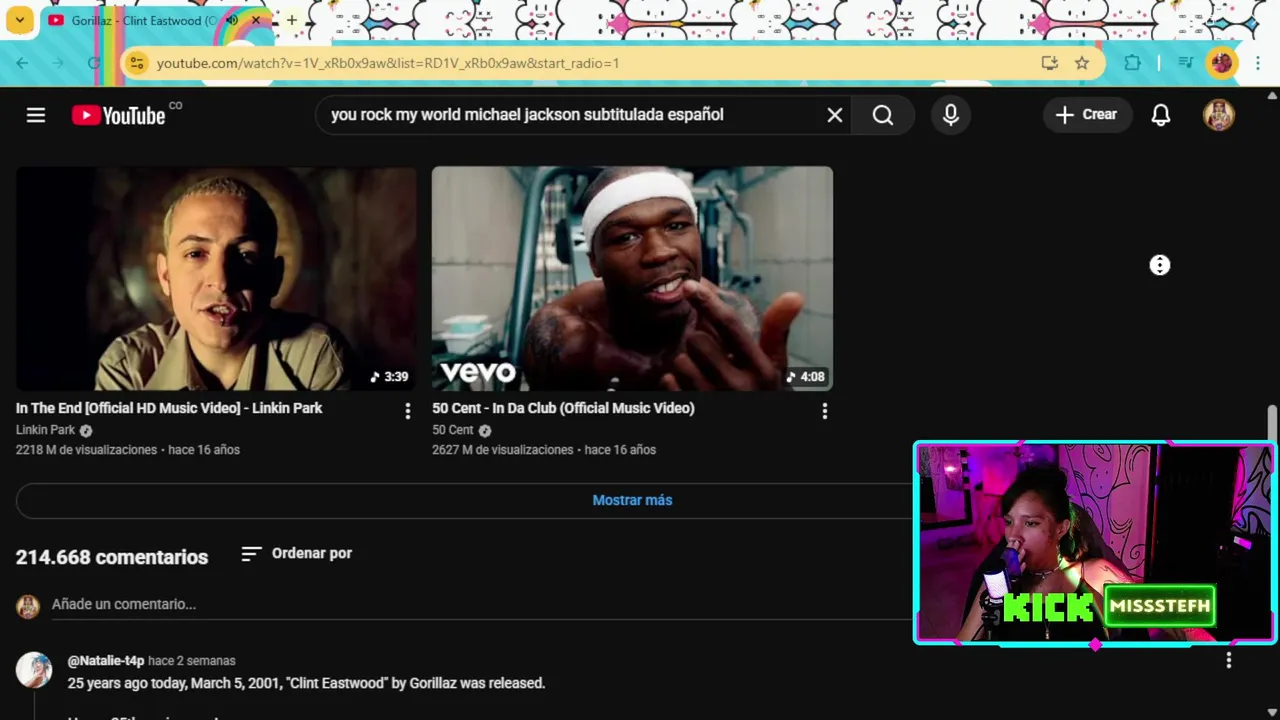Click Natalie-t4p's comment avatar
The image size is (1280, 720).
click(x=34, y=670)
